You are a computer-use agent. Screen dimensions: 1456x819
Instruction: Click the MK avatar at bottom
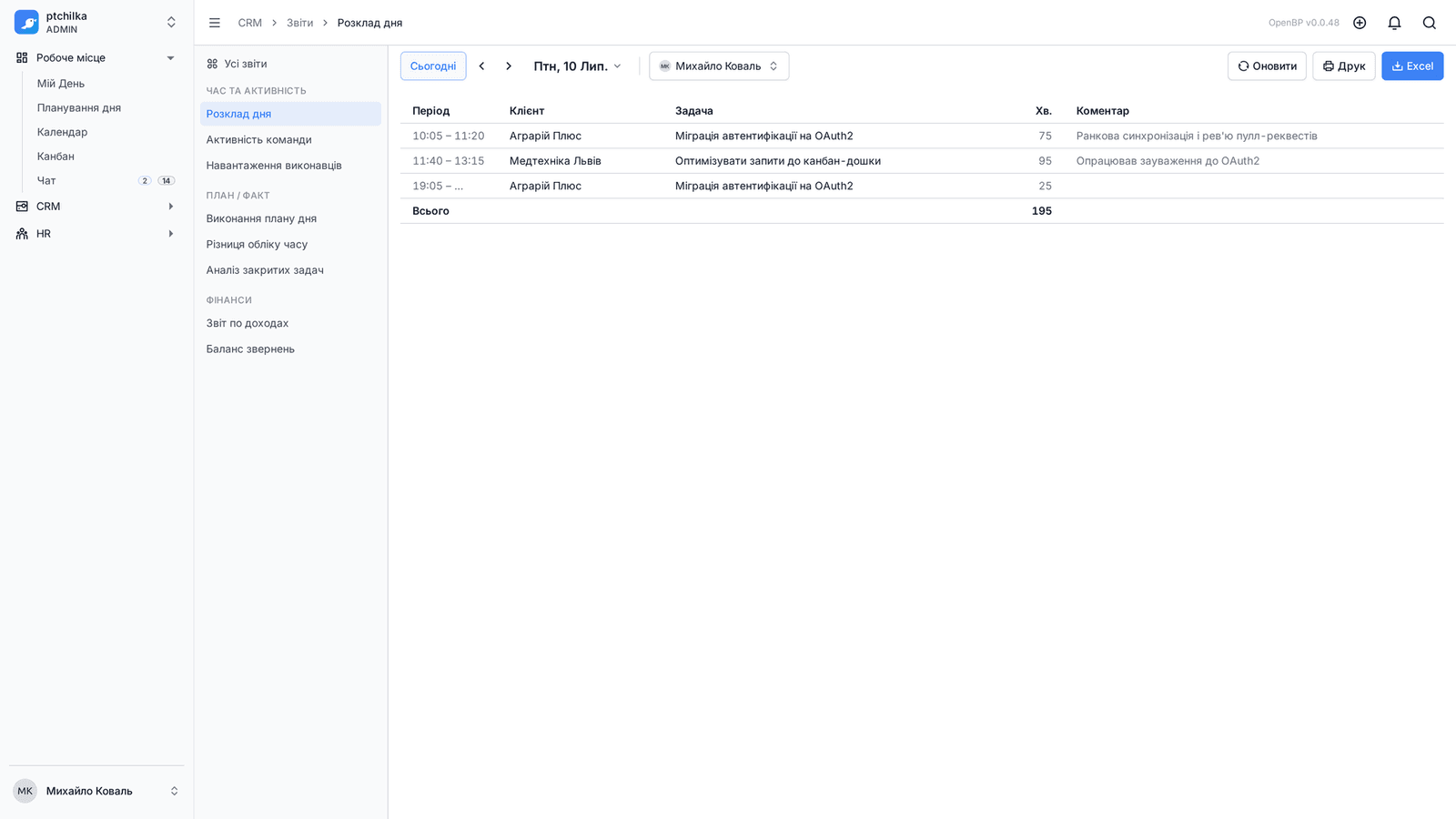tap(25, 791)
